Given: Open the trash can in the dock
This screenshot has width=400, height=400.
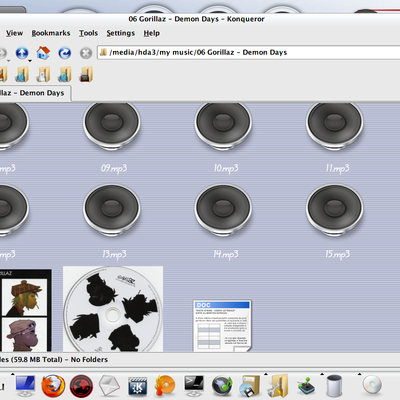Looking at the screenshot, I should [x=334, y=386].
